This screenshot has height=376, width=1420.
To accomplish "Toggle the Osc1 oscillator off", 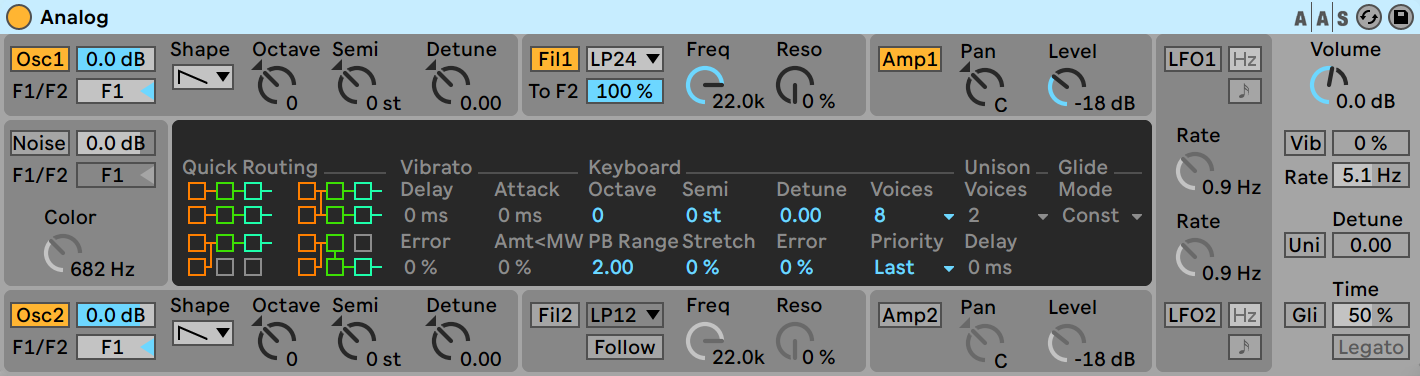I will click(x=40, y=59).
